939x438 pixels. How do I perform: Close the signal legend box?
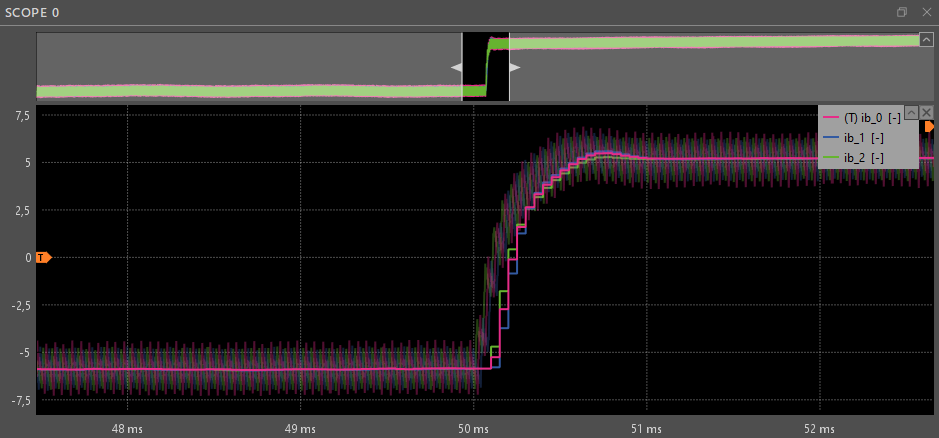click(926, 111)
